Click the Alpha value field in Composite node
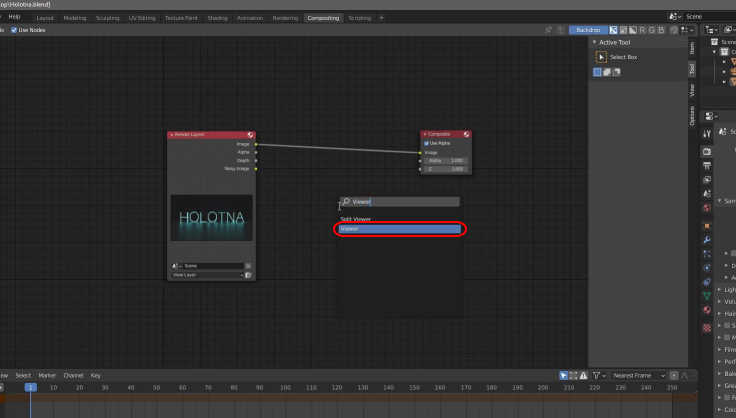 (446, 161)
